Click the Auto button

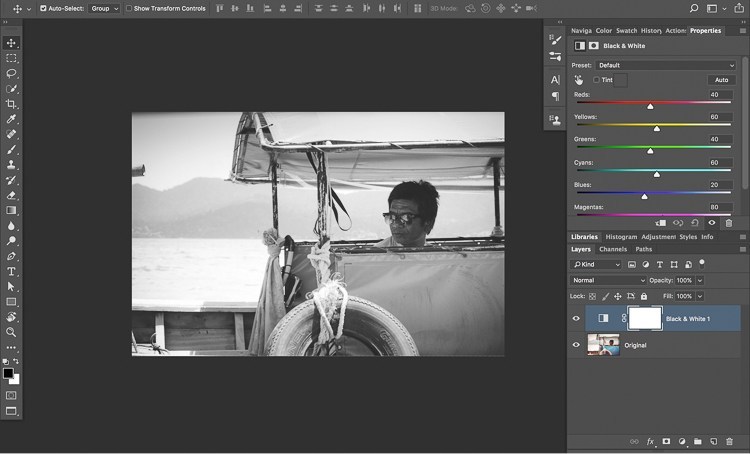pyautogui.click(x=721, y=80)
